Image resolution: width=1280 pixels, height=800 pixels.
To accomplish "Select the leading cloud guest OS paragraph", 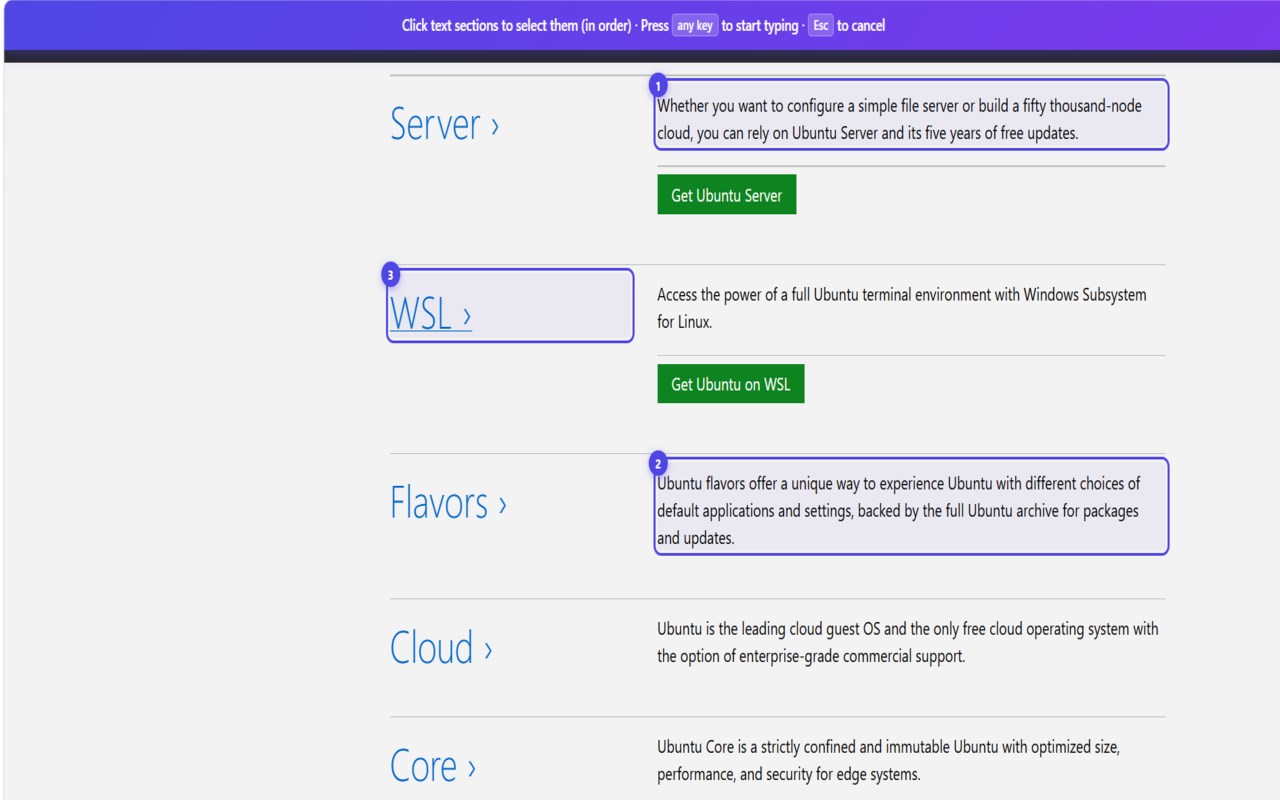I will [911, 642].
